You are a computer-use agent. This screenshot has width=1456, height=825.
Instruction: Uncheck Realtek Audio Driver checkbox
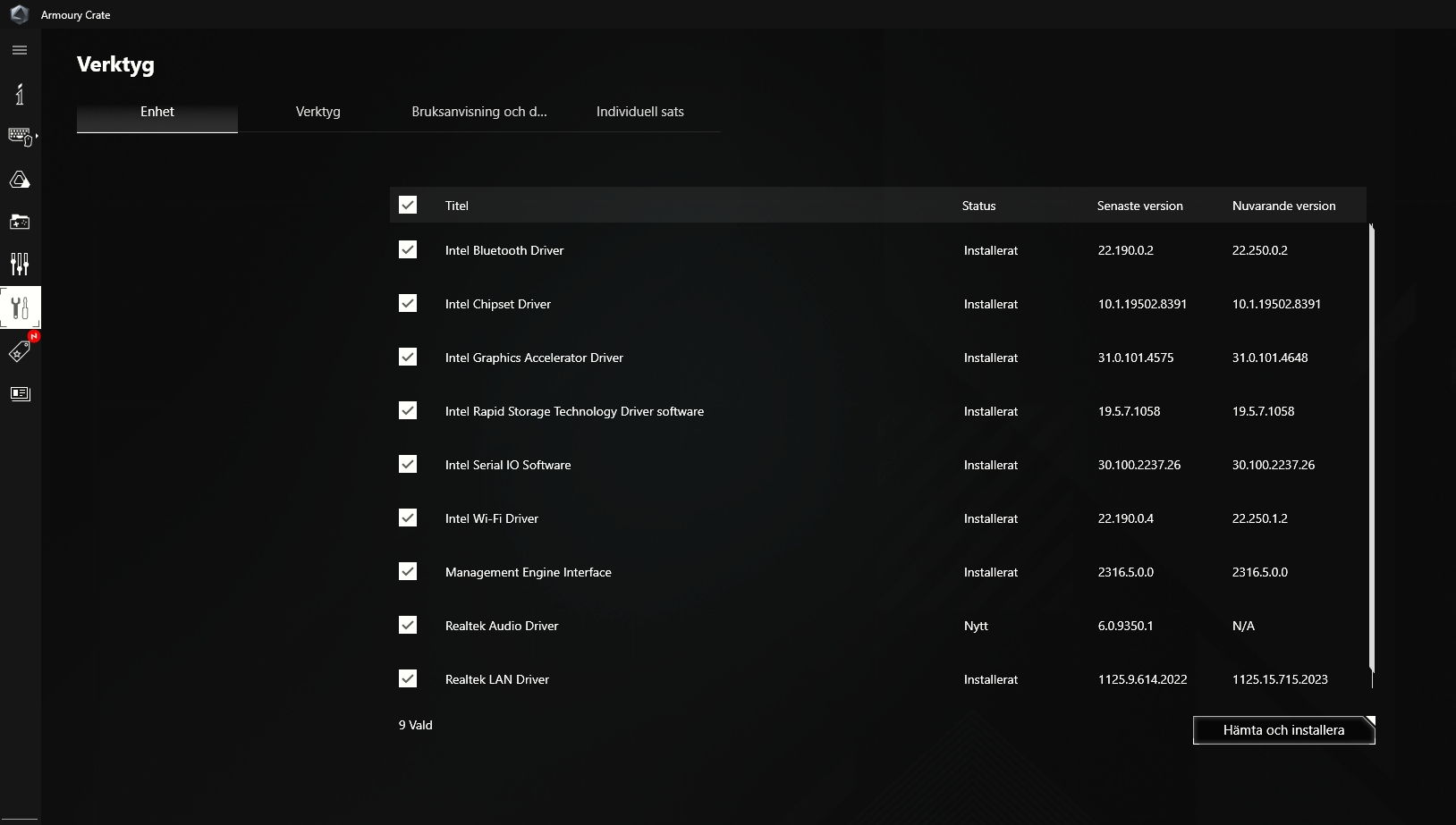[x=408, y=625]
